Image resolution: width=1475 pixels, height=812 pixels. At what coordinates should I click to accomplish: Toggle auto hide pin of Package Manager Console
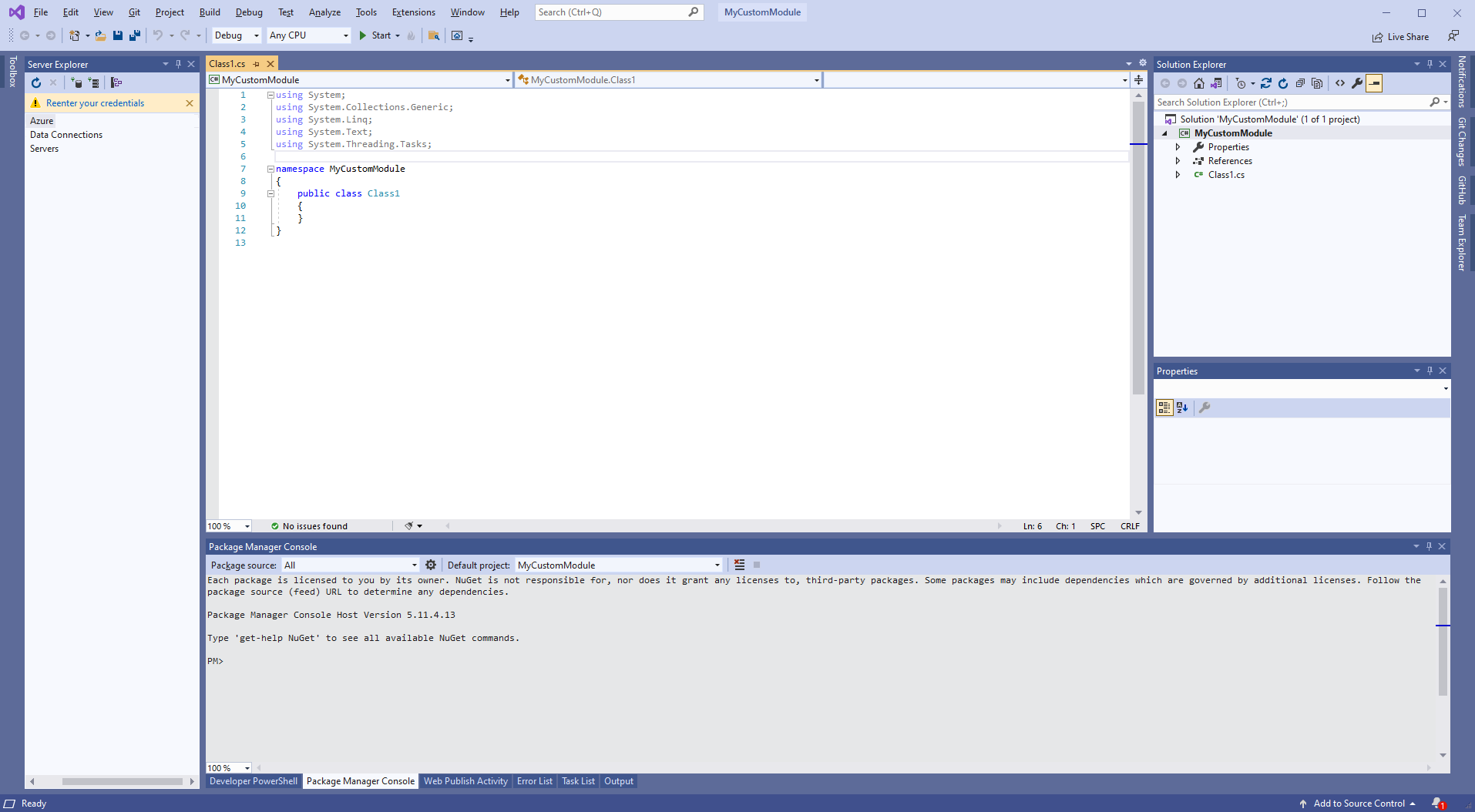(x=1429, y=546)
